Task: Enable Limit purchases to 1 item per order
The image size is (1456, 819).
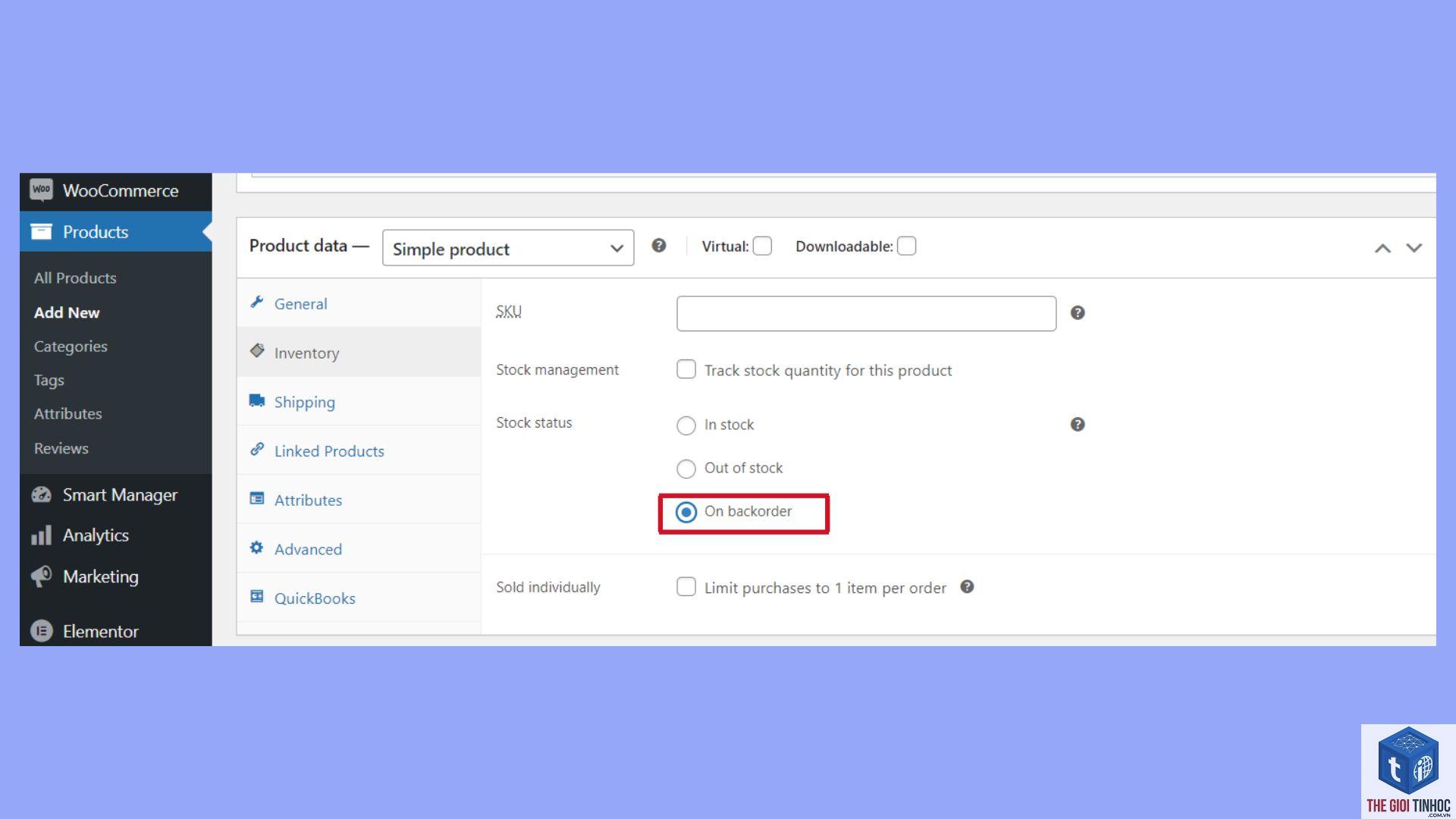Action: (686, 587)
